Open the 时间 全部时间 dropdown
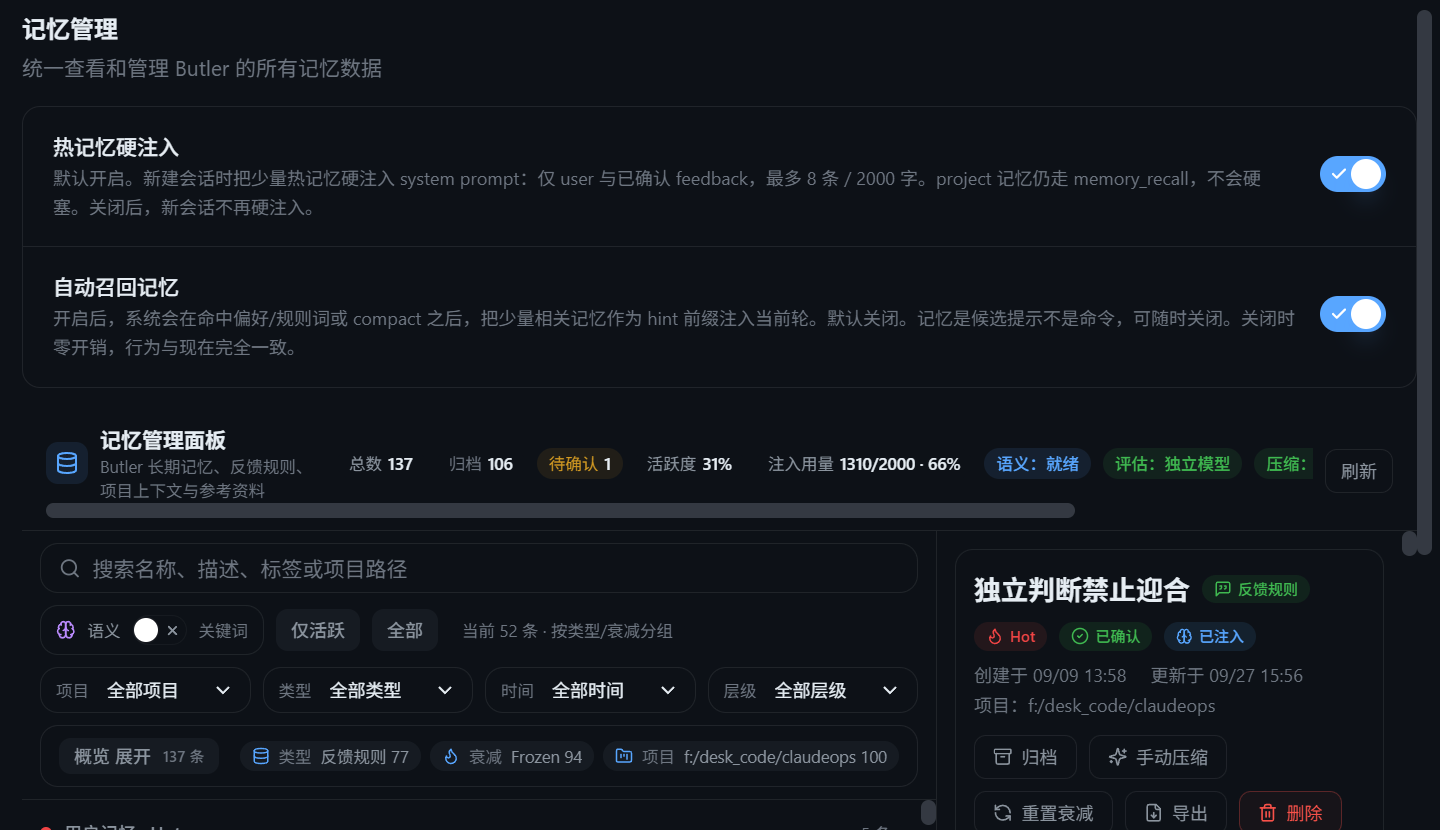Image resolution: width=1440 pixels, height=830 pixels. point(590,690)
